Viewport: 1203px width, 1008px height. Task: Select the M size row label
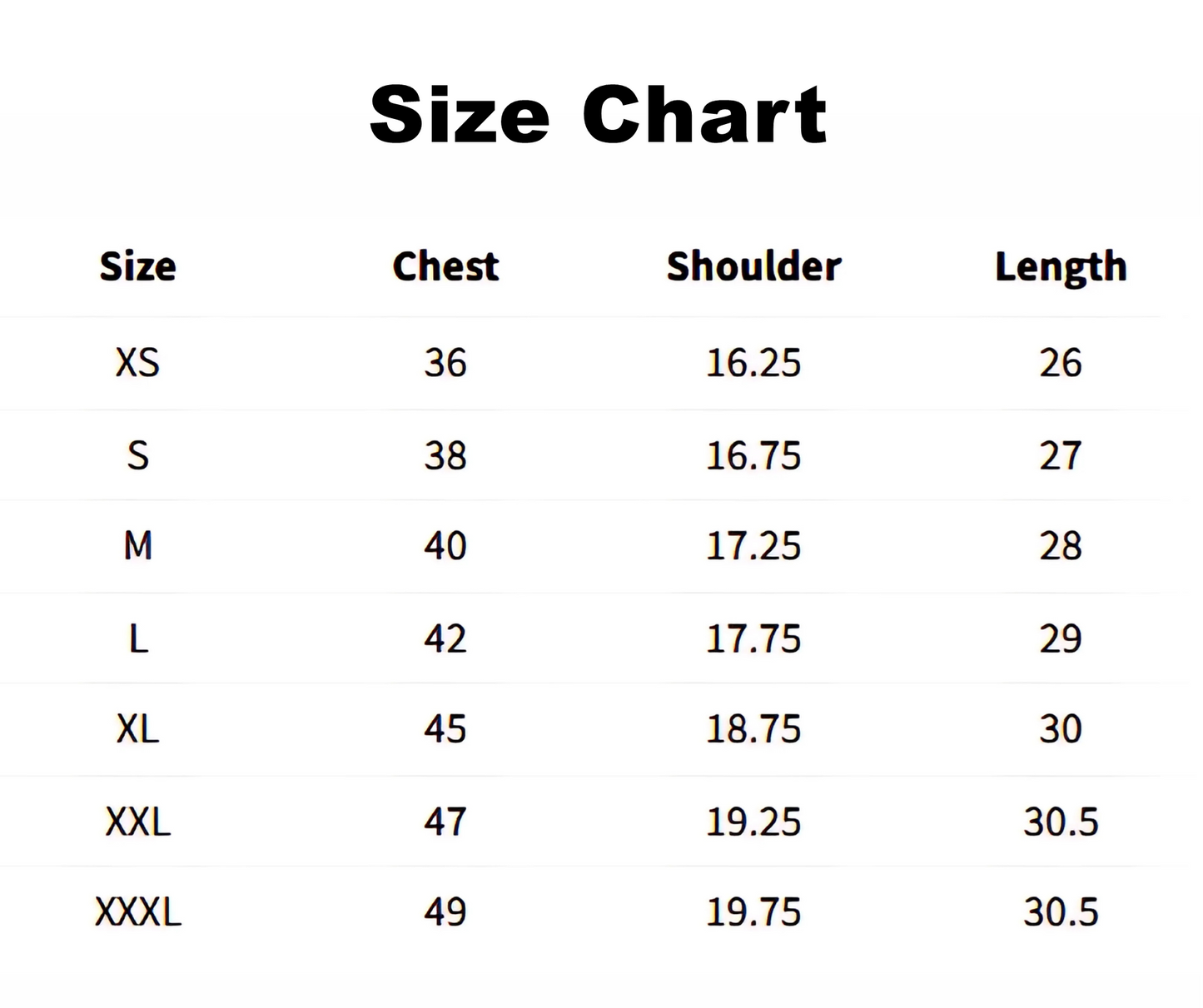click(x=137, y=546)
